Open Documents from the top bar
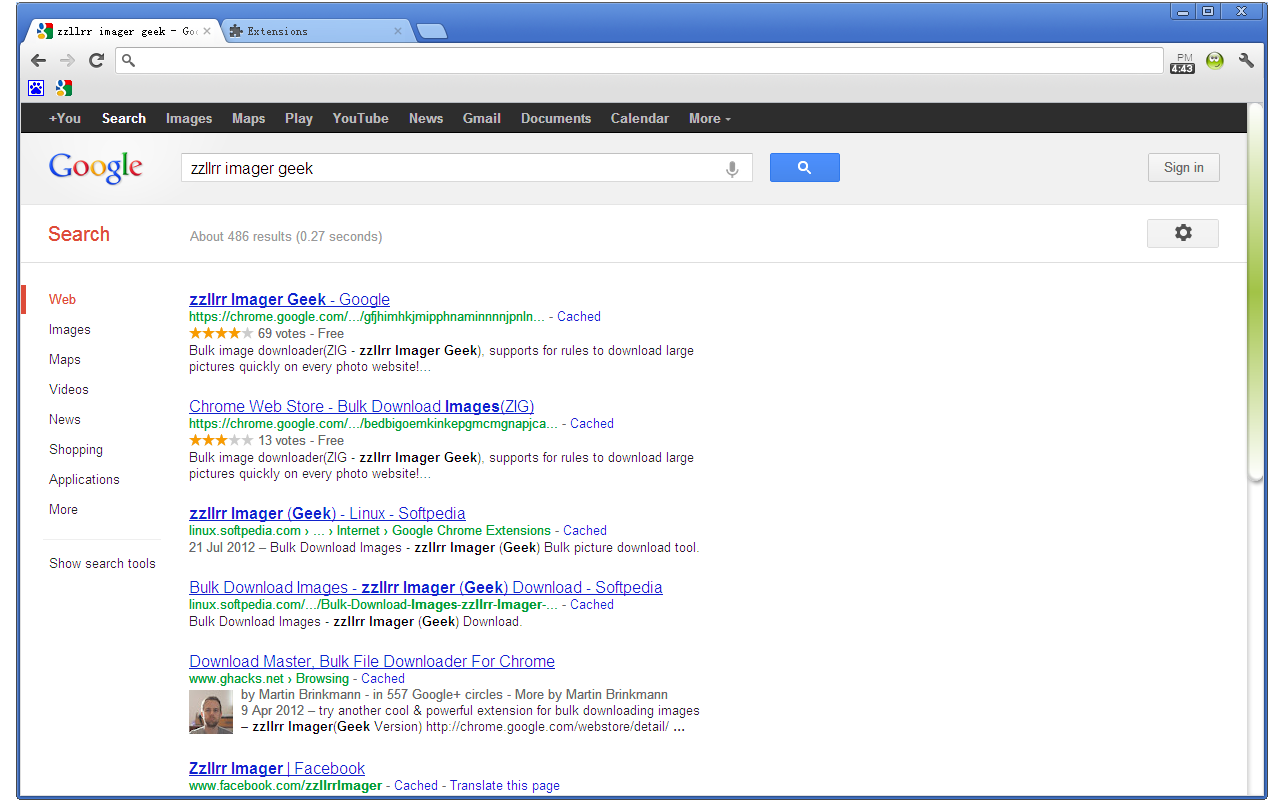The image size is (1280, 800). pyautogui.click(x=556, y=118)
